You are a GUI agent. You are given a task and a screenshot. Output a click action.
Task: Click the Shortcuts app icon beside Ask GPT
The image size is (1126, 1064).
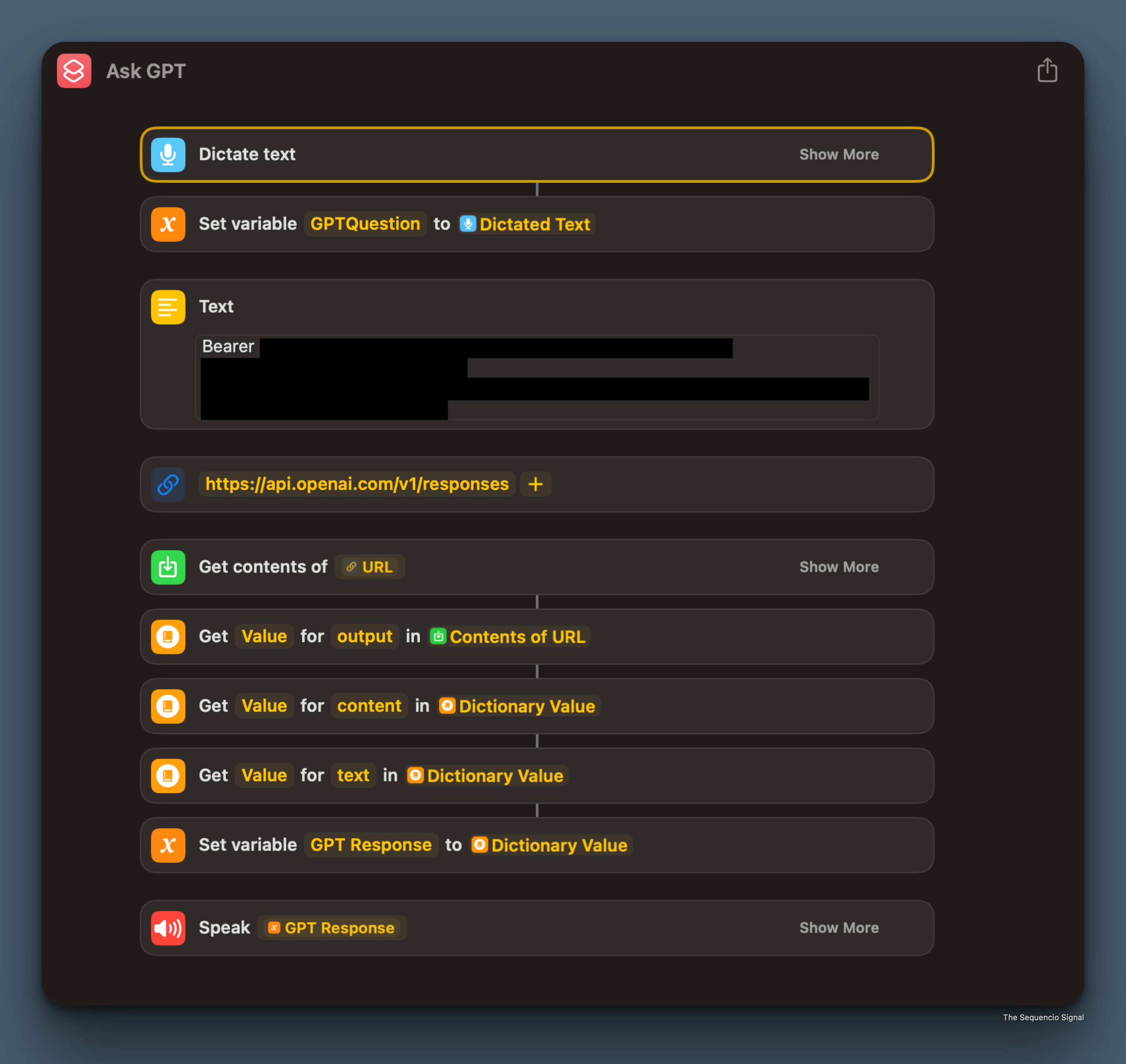pos(74,71)
